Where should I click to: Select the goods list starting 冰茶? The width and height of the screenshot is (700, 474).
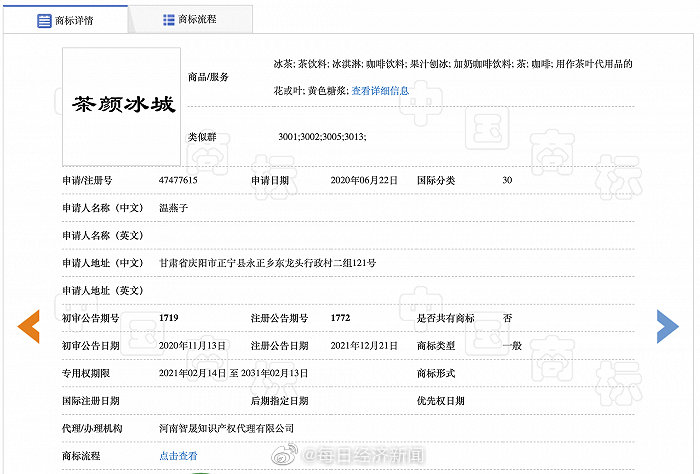pos(453,77)
